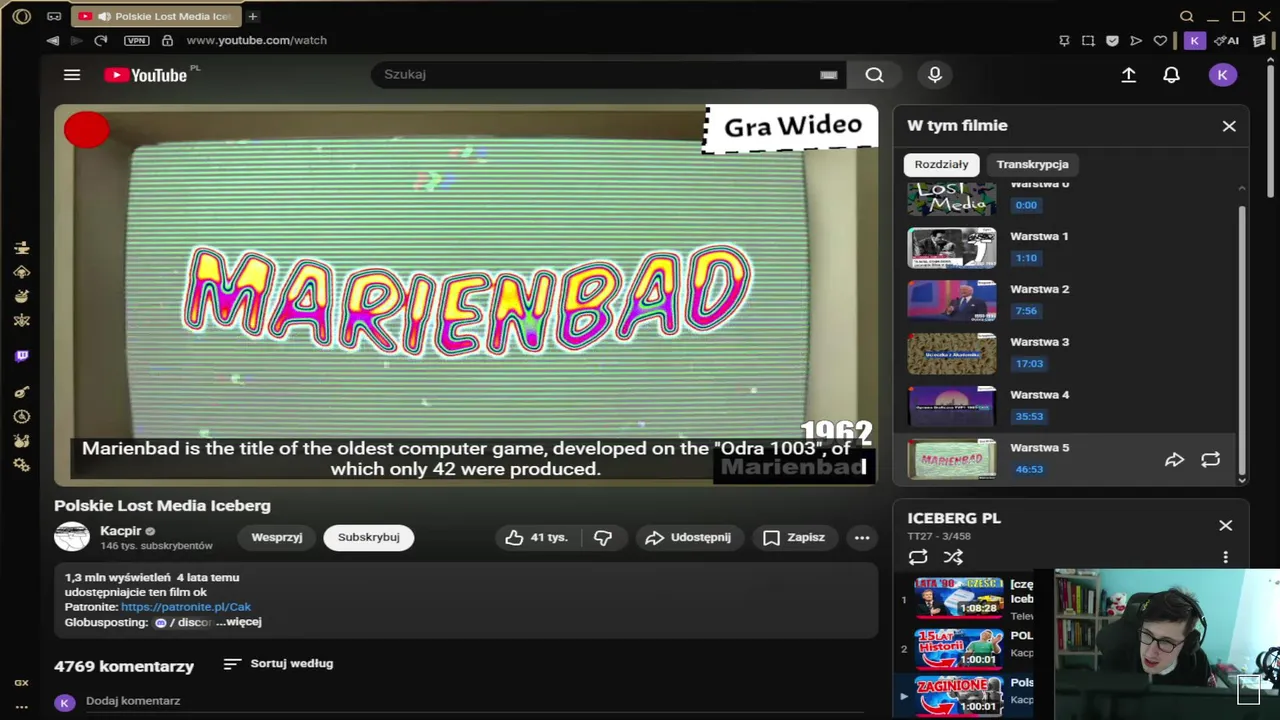Reload the current YouTube page
This screenshot has width=1280, height=720.
pos(100,40)
